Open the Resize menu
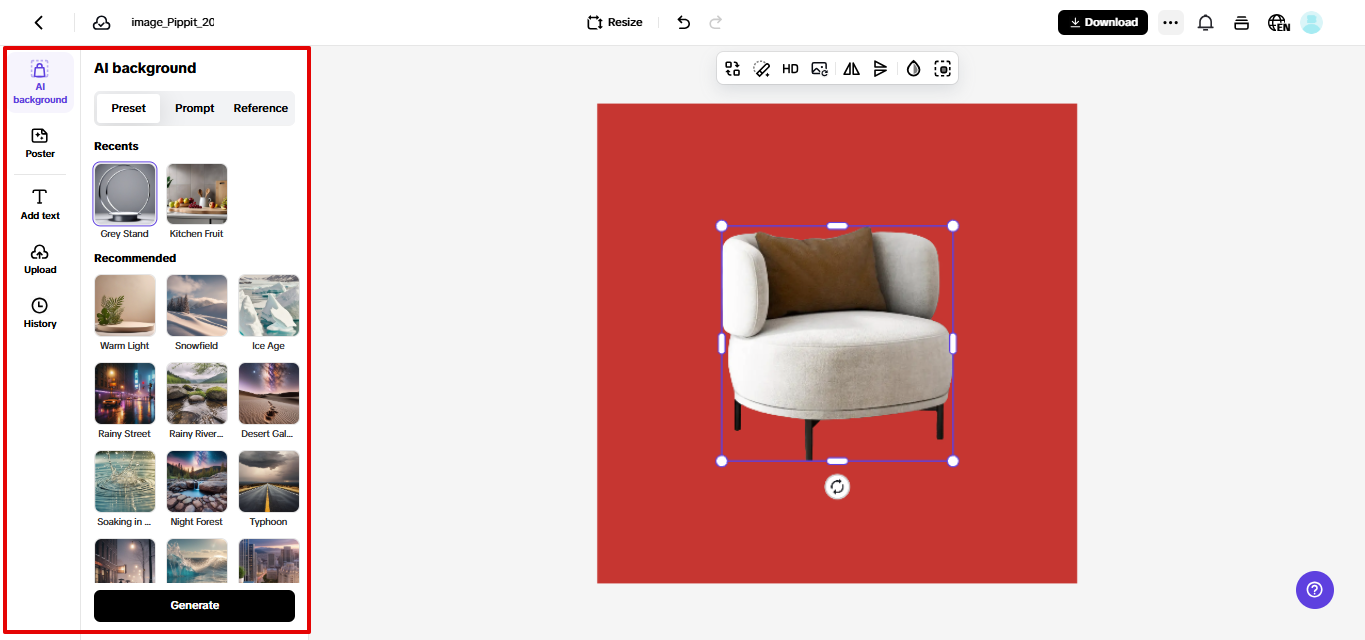 point(613,21)
